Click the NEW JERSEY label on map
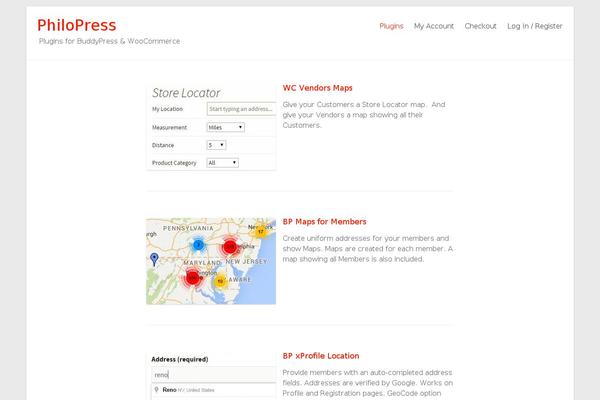Viewport: 600px width, 400px height. click(246, 261)
